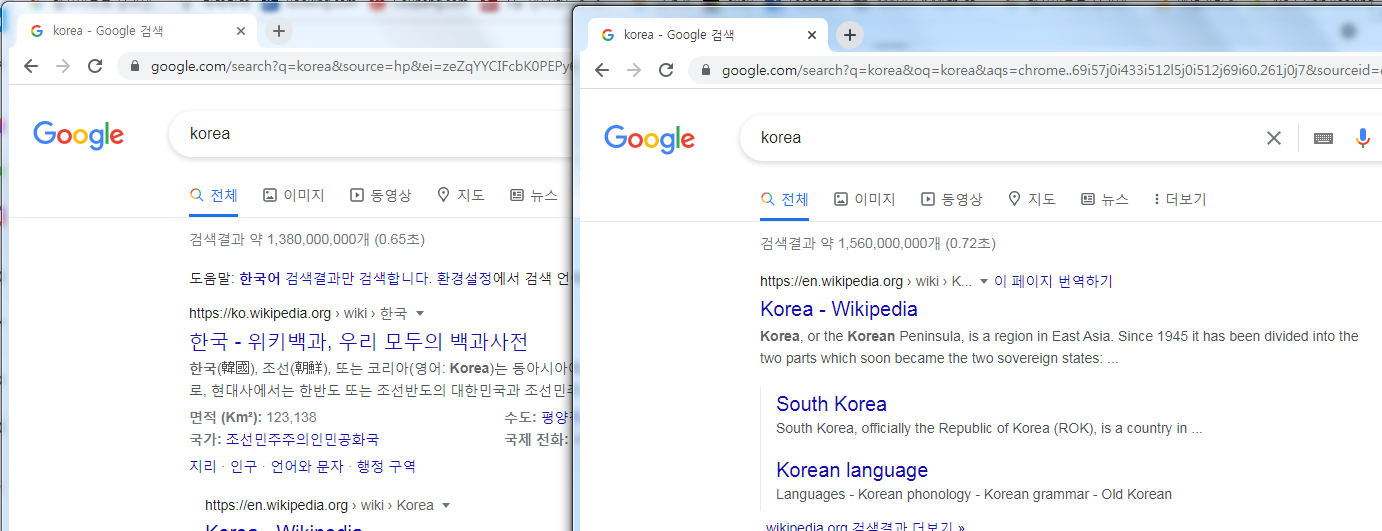Select the korea - Google 검색 tab in the right window
Screen dimensions: 1382x531
coord(706,35)
